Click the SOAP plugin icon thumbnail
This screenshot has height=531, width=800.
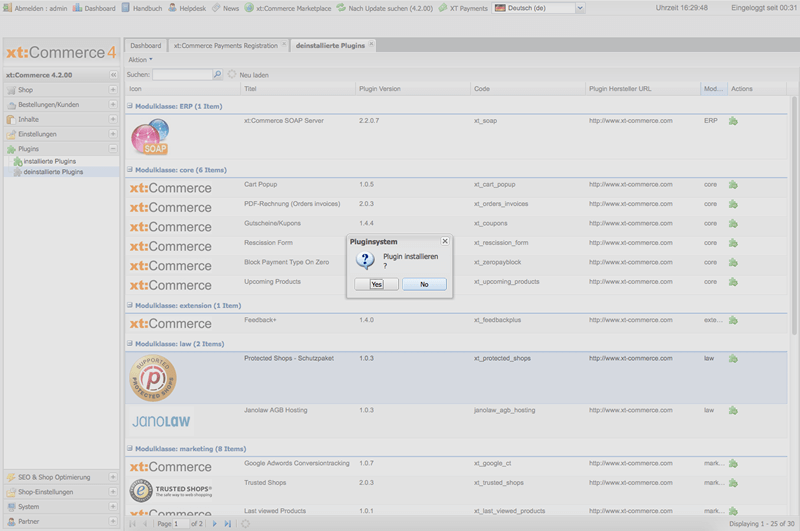point(150,137)
